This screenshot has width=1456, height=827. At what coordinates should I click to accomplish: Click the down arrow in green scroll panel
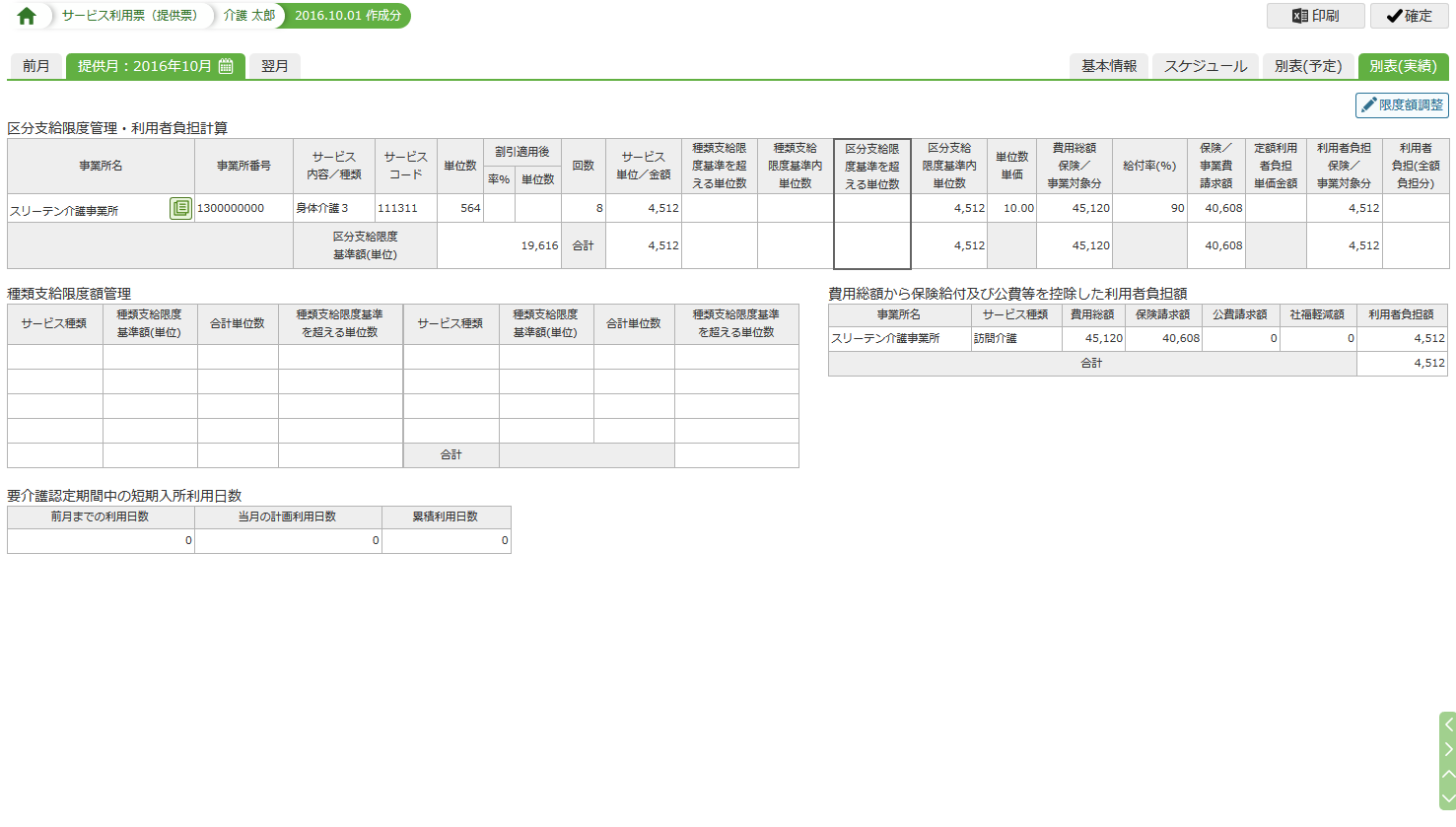tap(1447, 797)
